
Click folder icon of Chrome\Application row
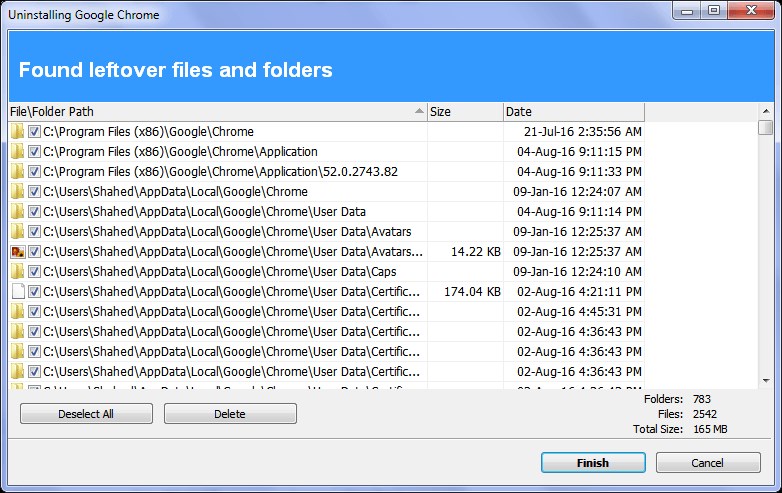tap(17, 152)
